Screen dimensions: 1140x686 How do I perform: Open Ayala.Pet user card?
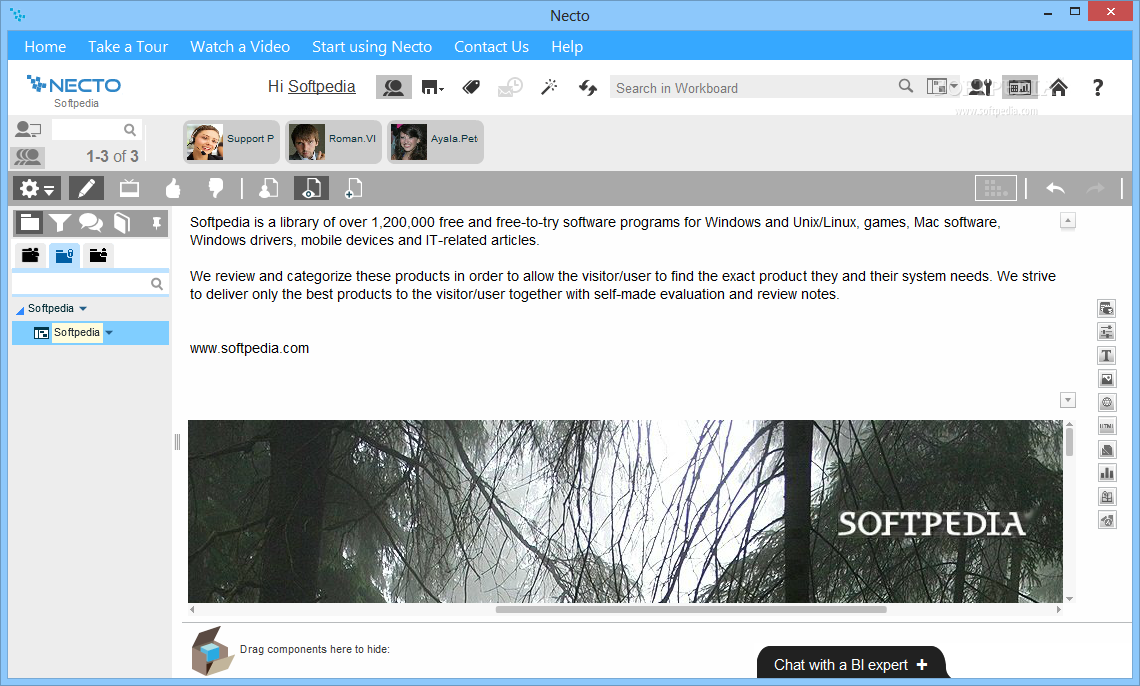(x=435, y=142)
